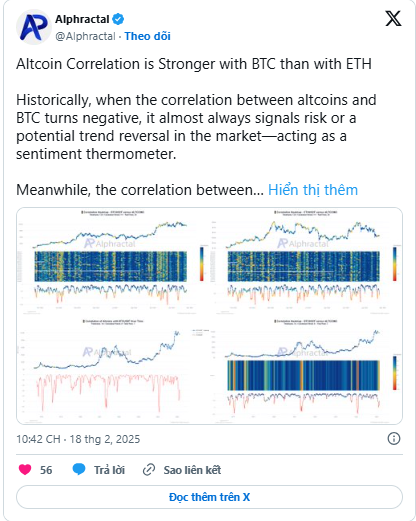Like the tweet with heart icon

coord(25,470)
